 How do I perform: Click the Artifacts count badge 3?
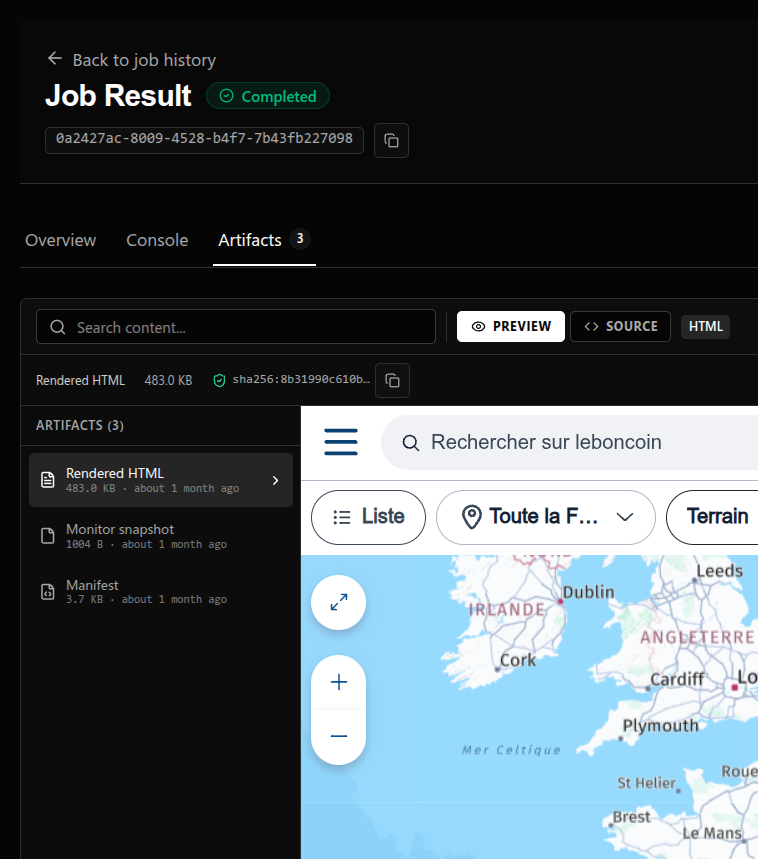click(300, 239)
